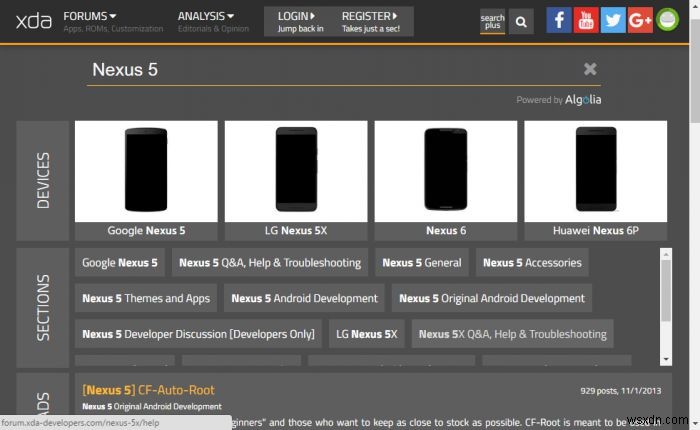
Task: Open the Twitter icon in header
Action: (613, 20)
